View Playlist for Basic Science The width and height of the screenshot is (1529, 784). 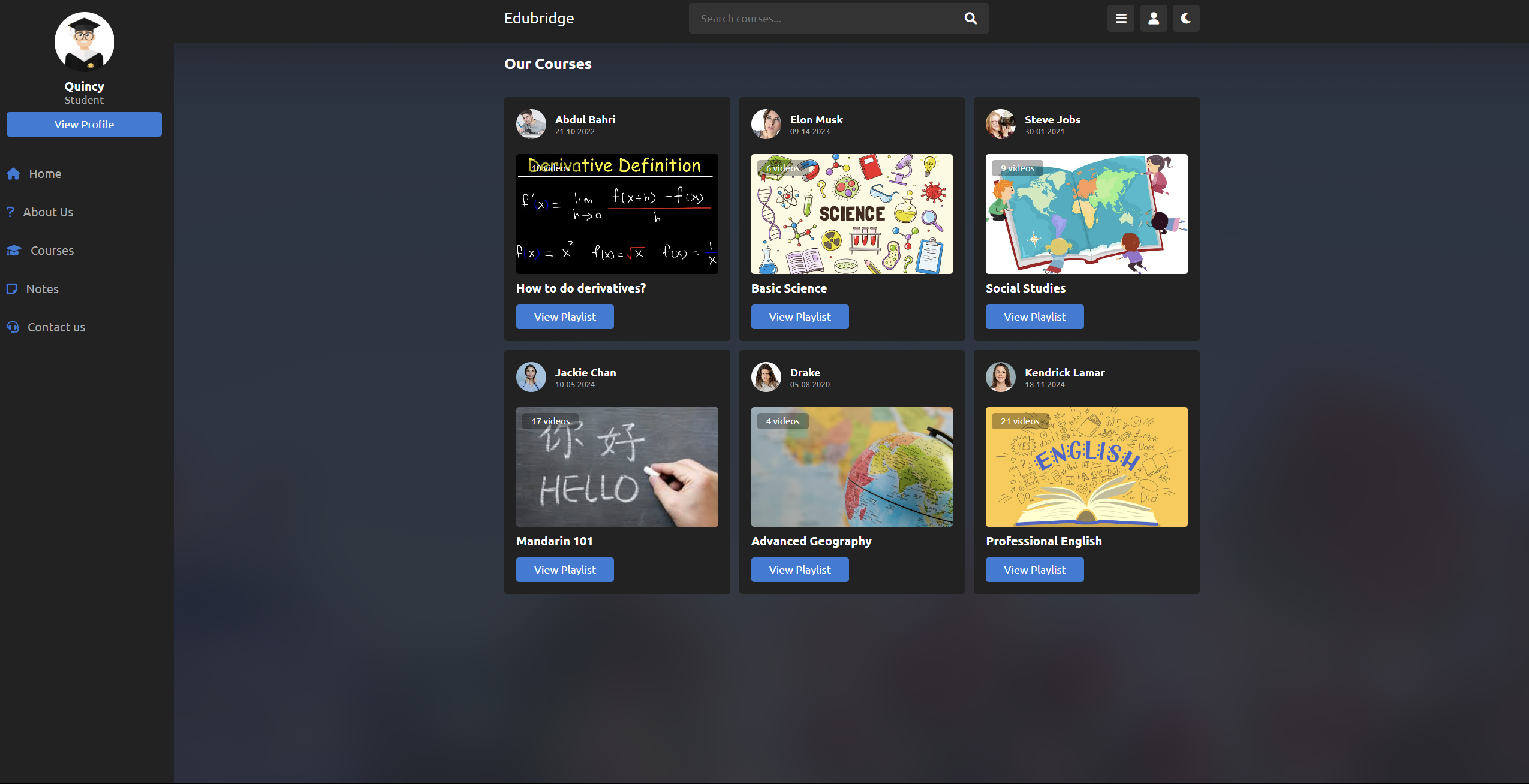(800, 316)
